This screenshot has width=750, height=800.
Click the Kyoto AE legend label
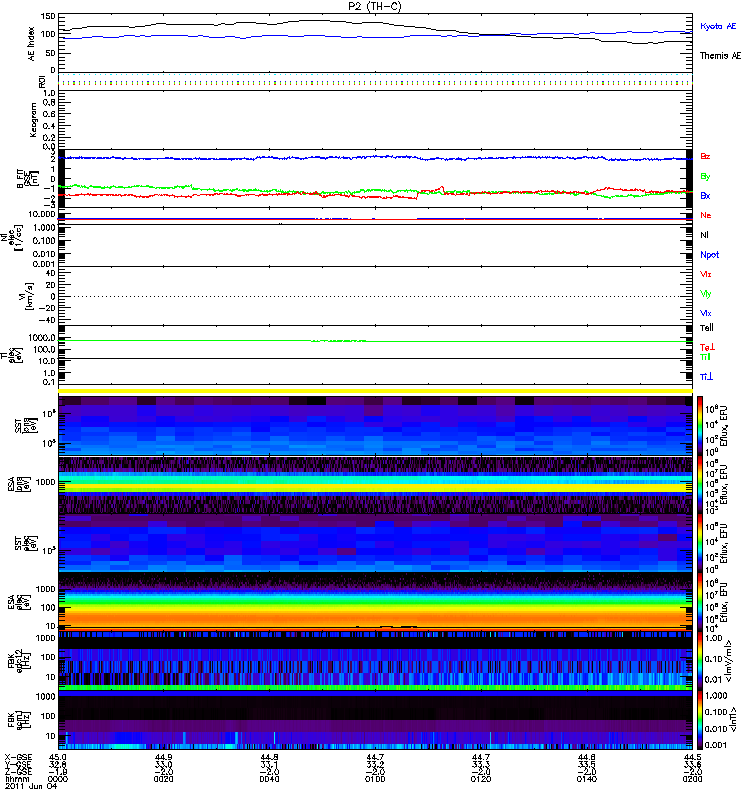[720, 26]
